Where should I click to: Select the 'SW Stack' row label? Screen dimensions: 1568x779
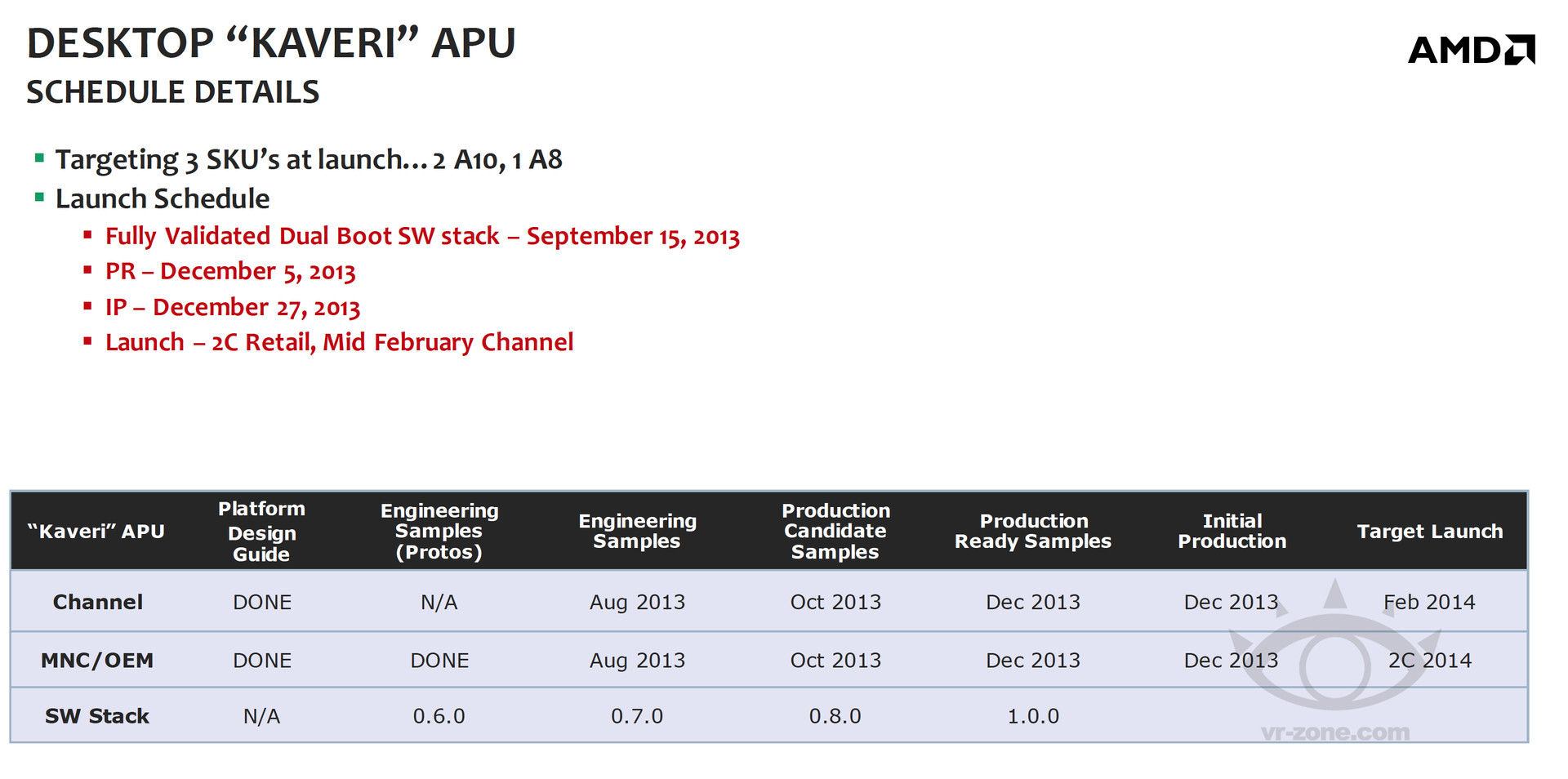coord(97,716)
